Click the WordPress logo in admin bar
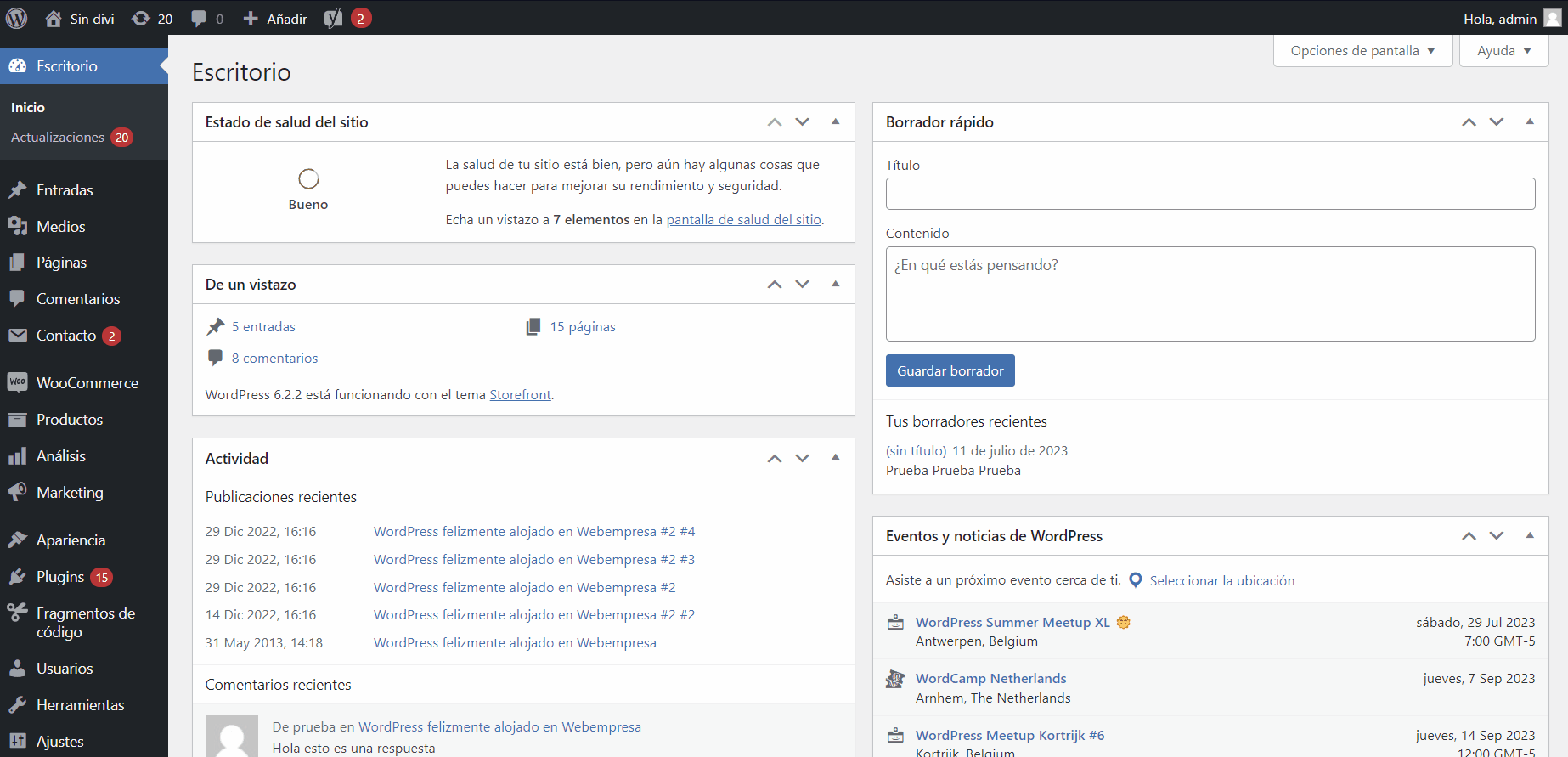The height and width of the screenshot is (757, 1568). click(17, 18)
